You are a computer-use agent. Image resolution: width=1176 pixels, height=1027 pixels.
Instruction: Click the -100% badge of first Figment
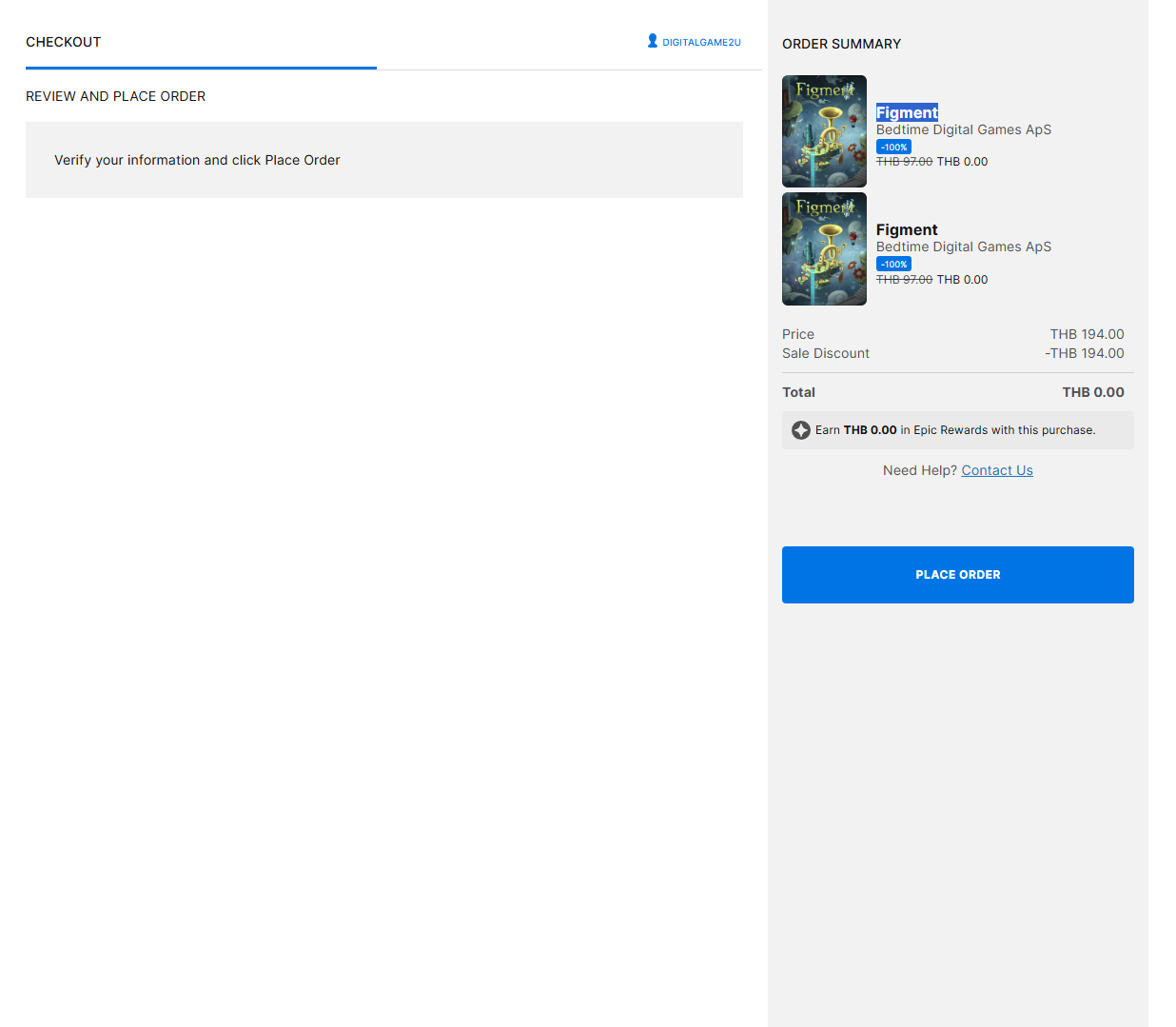pos(893,147)
